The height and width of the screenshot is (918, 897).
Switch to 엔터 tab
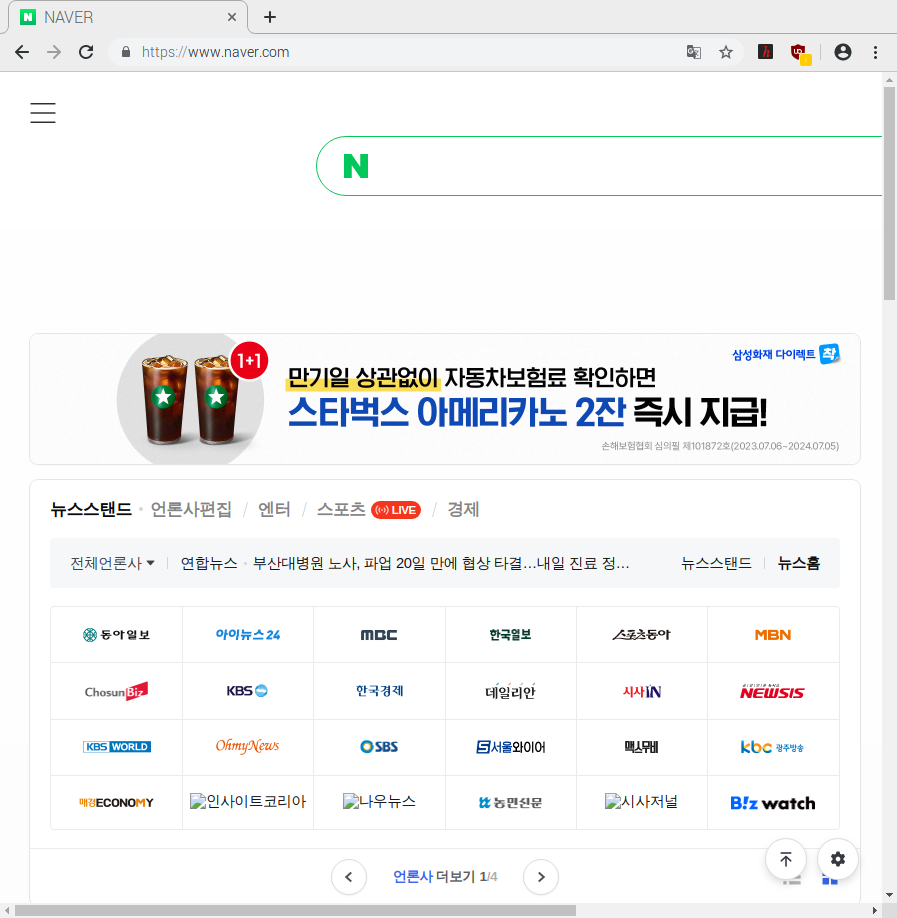(274, 509)
